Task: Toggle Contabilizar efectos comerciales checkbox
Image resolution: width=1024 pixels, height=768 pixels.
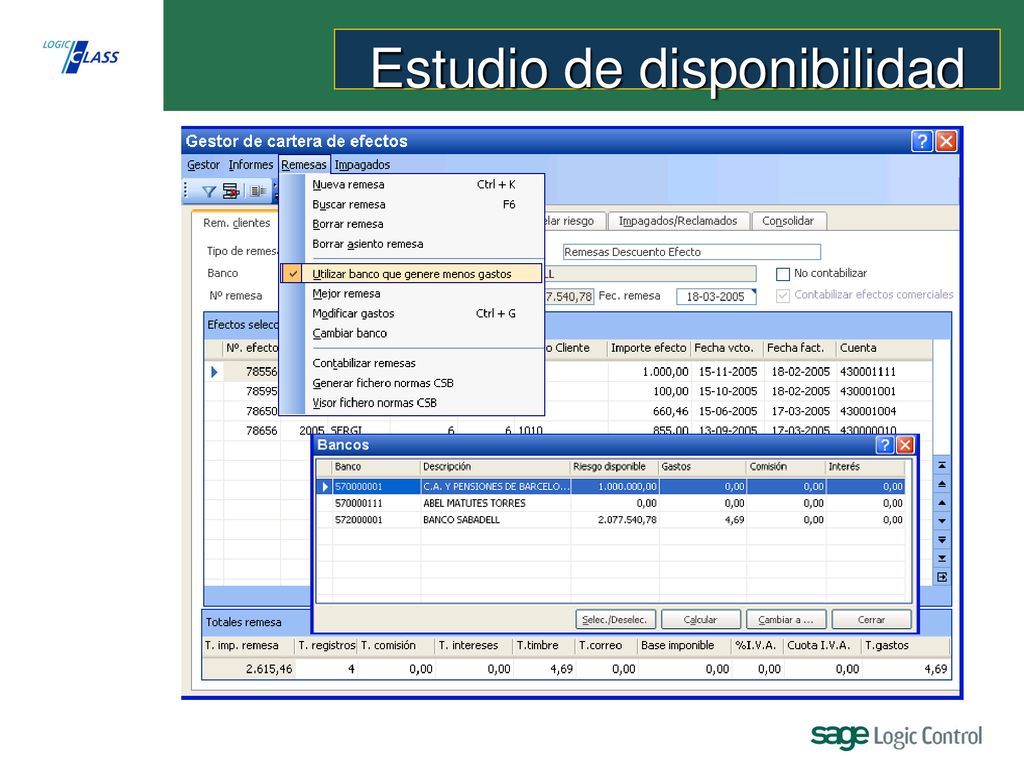Action: click(783, 296)
